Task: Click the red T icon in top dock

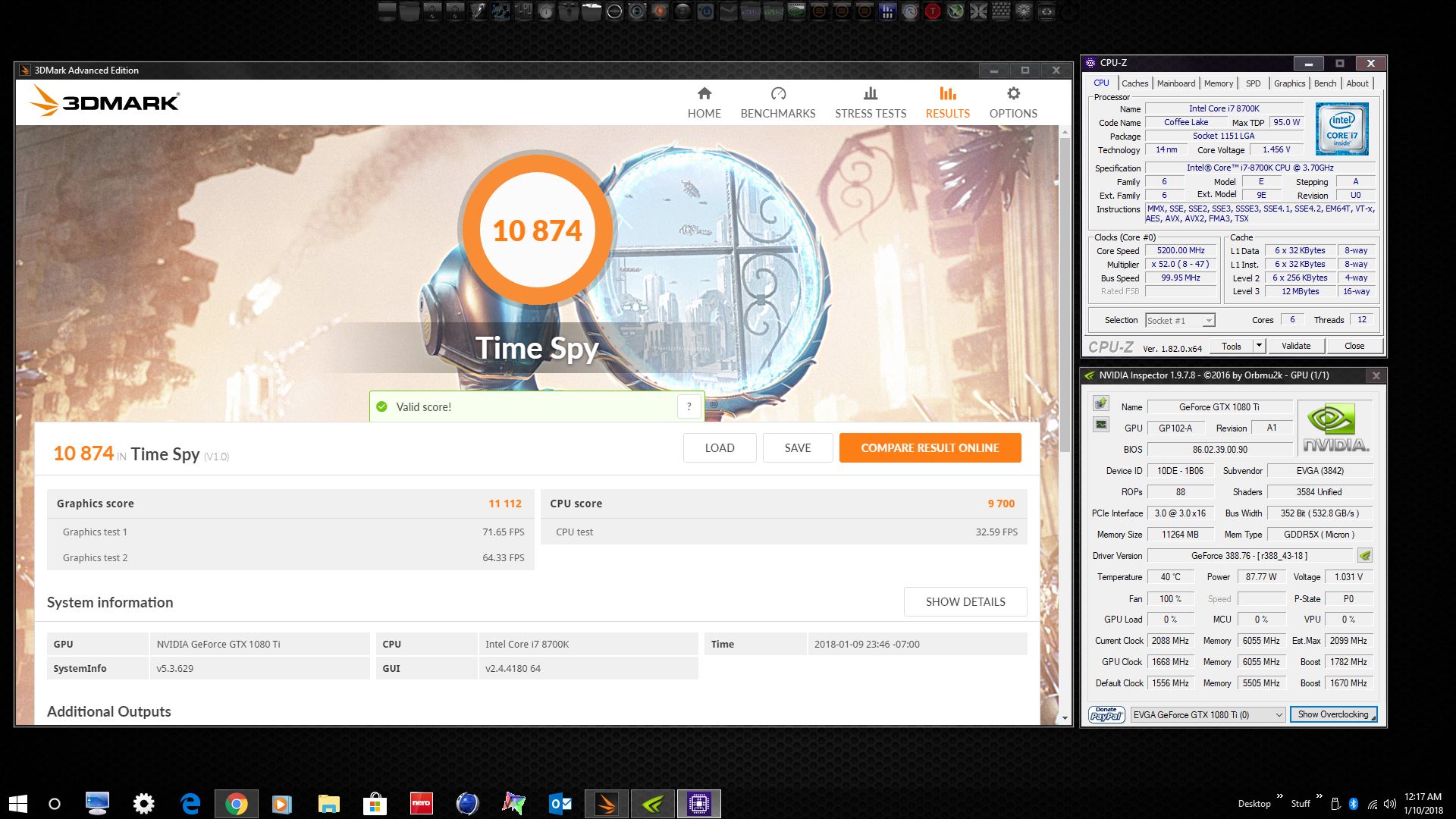Action: point(933,11)
